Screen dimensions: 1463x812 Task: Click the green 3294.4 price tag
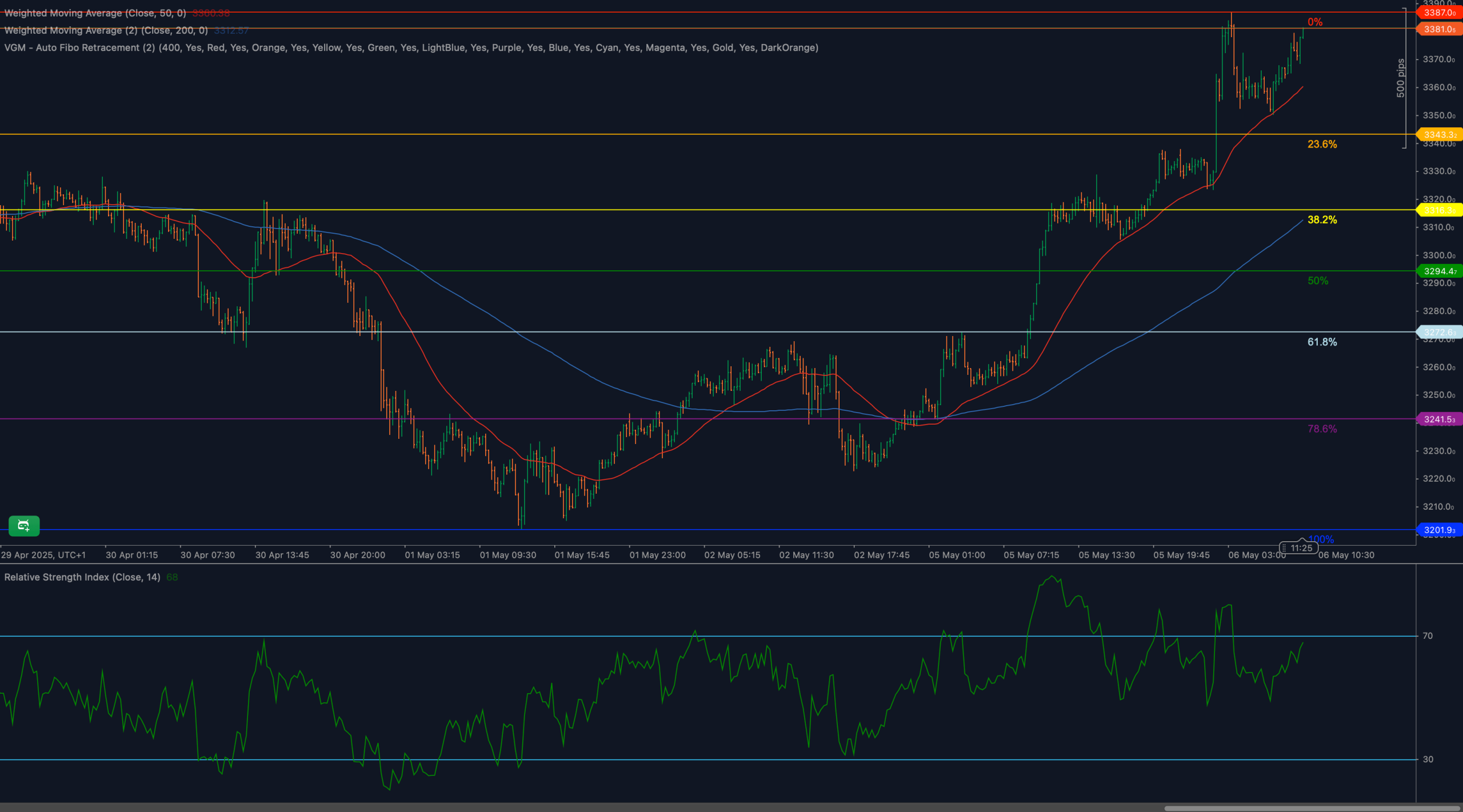tap(1439, 271)
